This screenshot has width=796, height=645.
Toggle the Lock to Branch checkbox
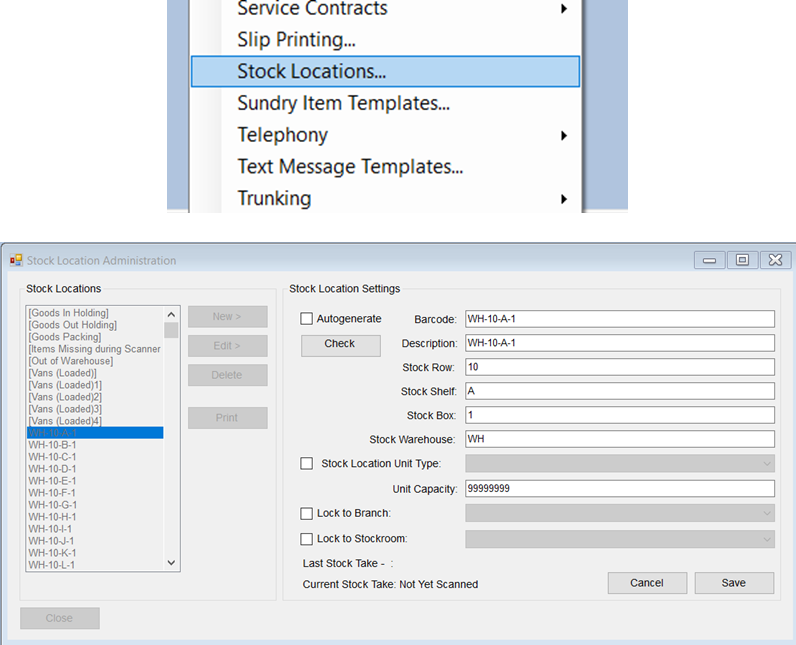307,514
